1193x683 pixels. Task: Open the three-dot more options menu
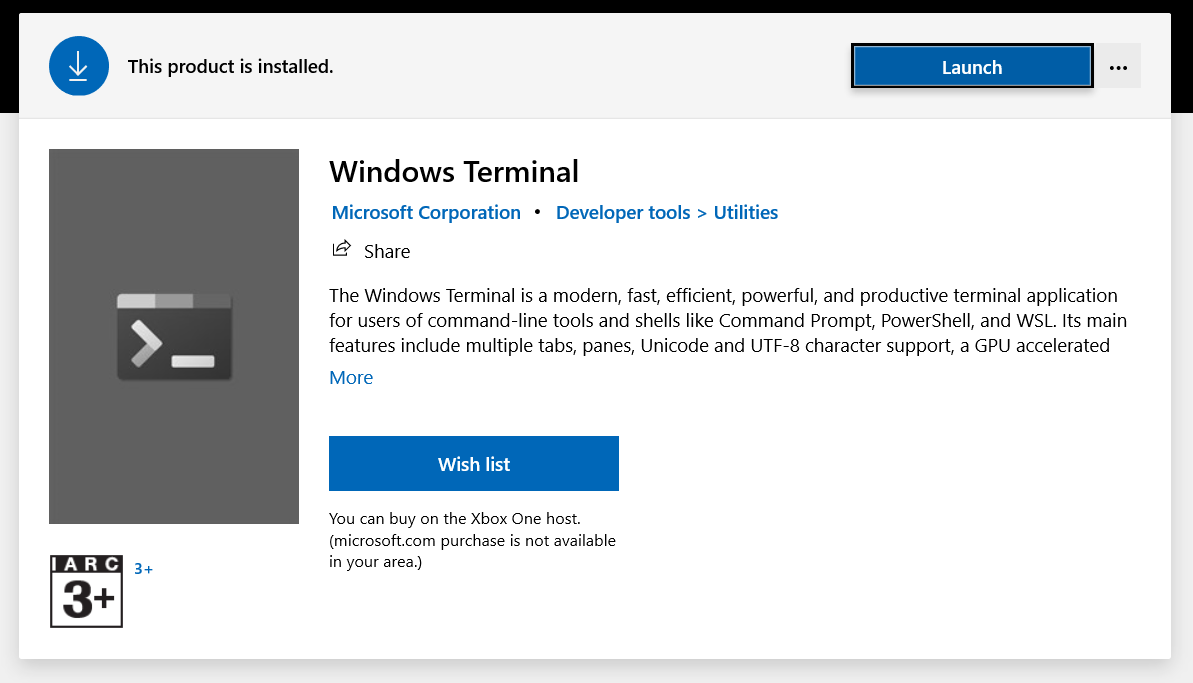pos(1118,67)
